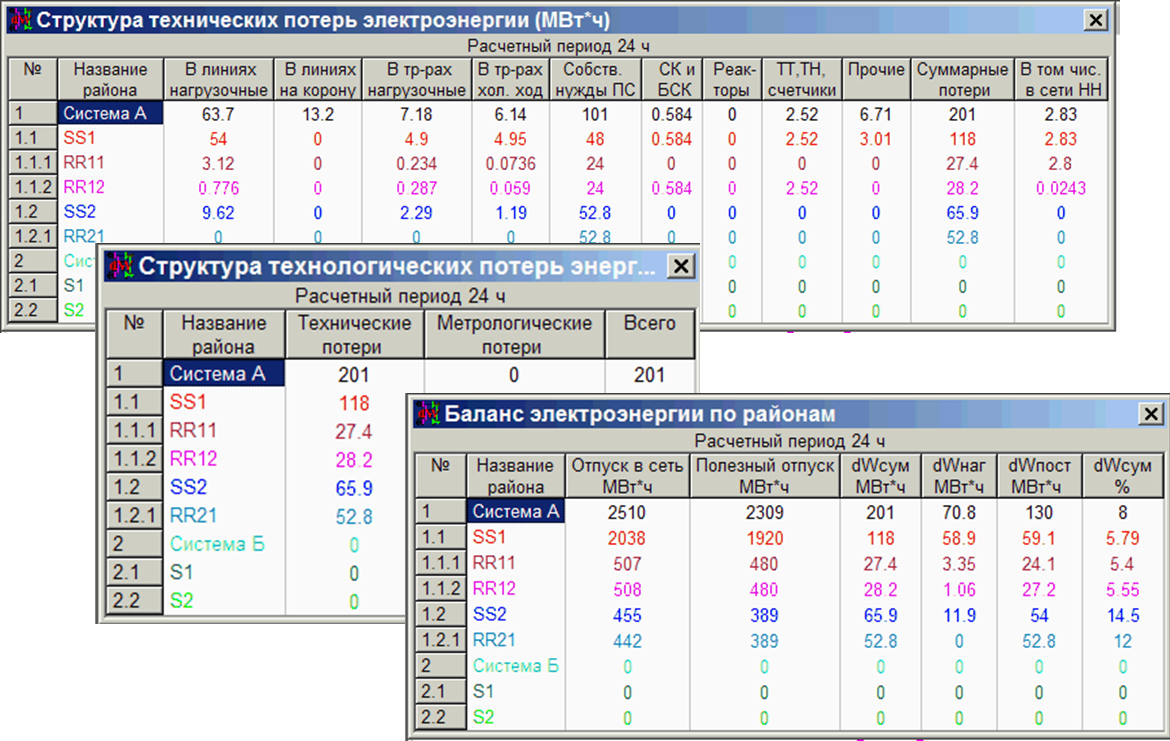Click the Суммарные потери column header
This screenshot has width=1170, height=741.
pyautogui.click(x=961, y=77)
